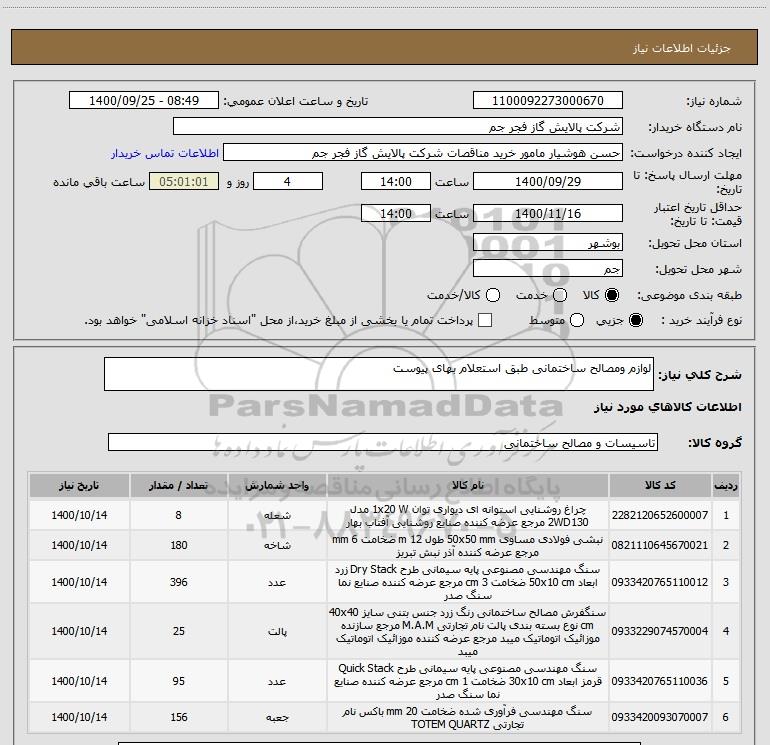Click the remaining time countdown 05:01:01

click(184, 181)
